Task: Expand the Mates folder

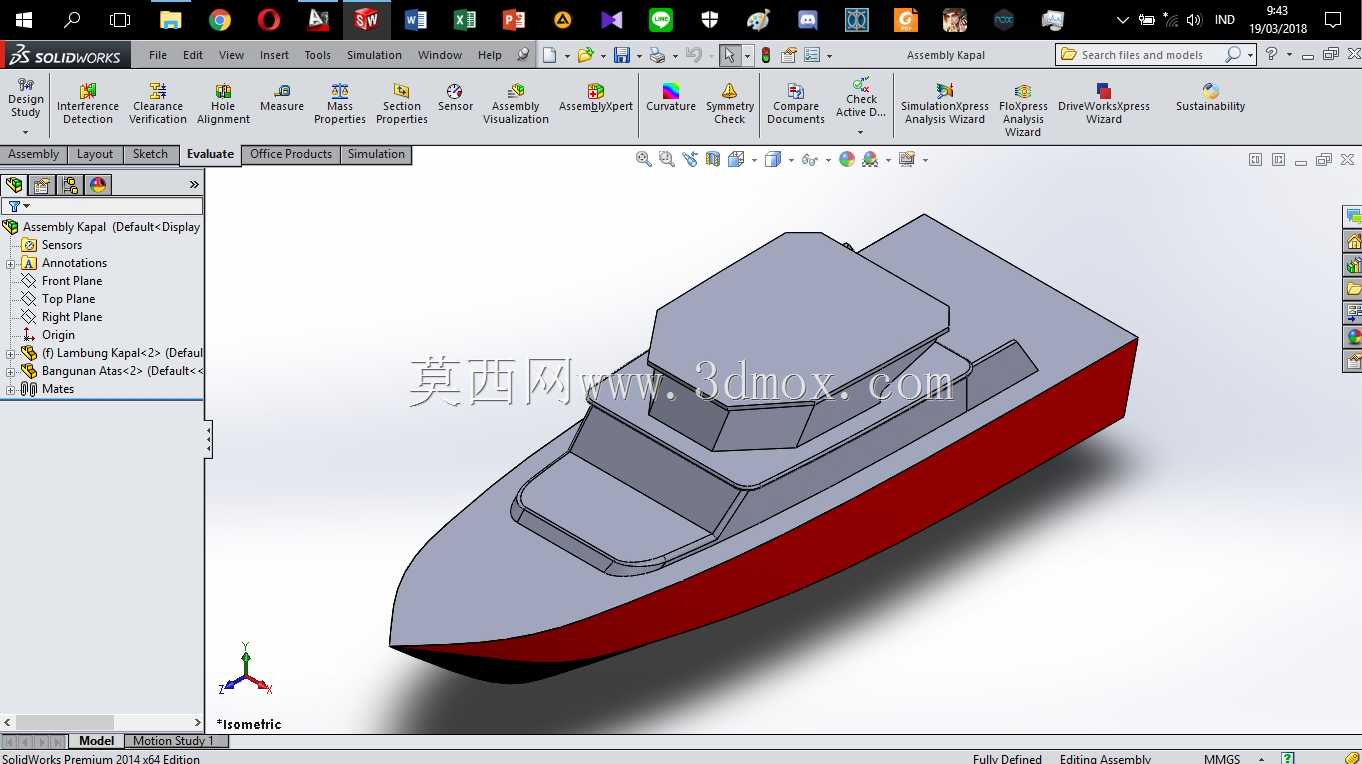Action: coord(10,389)
